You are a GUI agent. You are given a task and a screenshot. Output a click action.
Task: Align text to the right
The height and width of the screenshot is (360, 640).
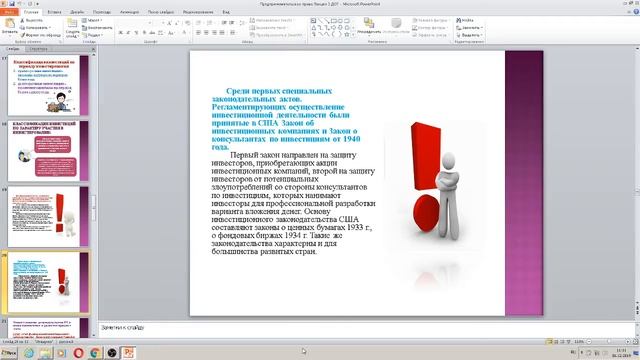coord(214,33)
